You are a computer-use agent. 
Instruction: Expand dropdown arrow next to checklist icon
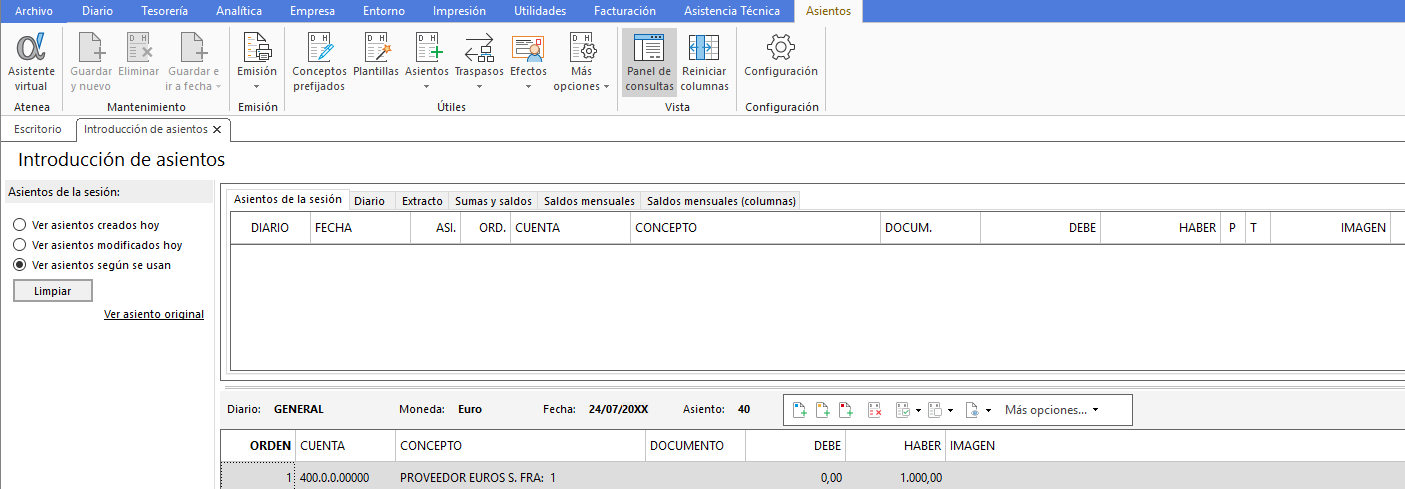tap(918, 410)
